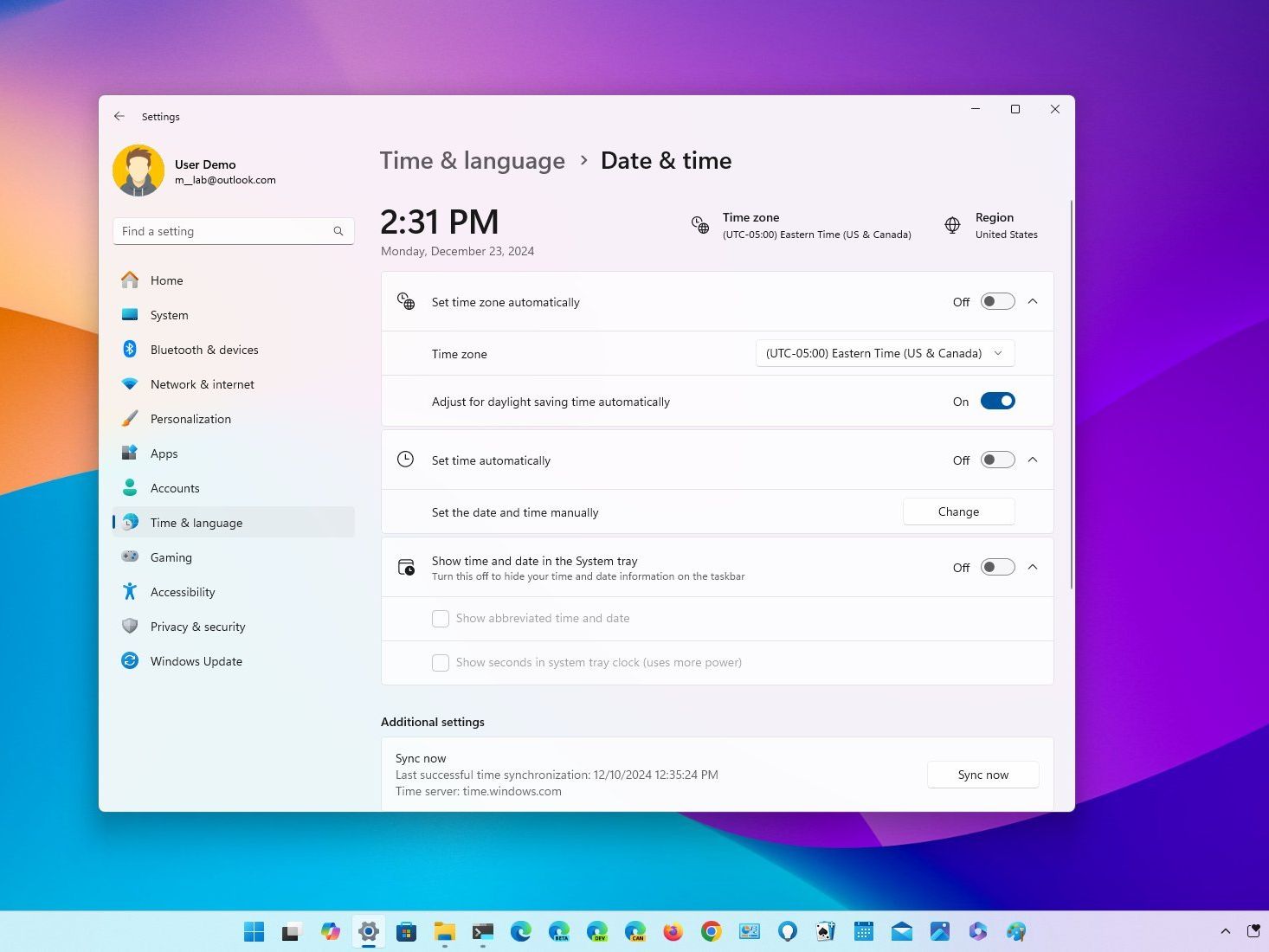This screenshot has height=952, width=1269.
Task: Select the Gaming controller icon
Action: point(130,557)
